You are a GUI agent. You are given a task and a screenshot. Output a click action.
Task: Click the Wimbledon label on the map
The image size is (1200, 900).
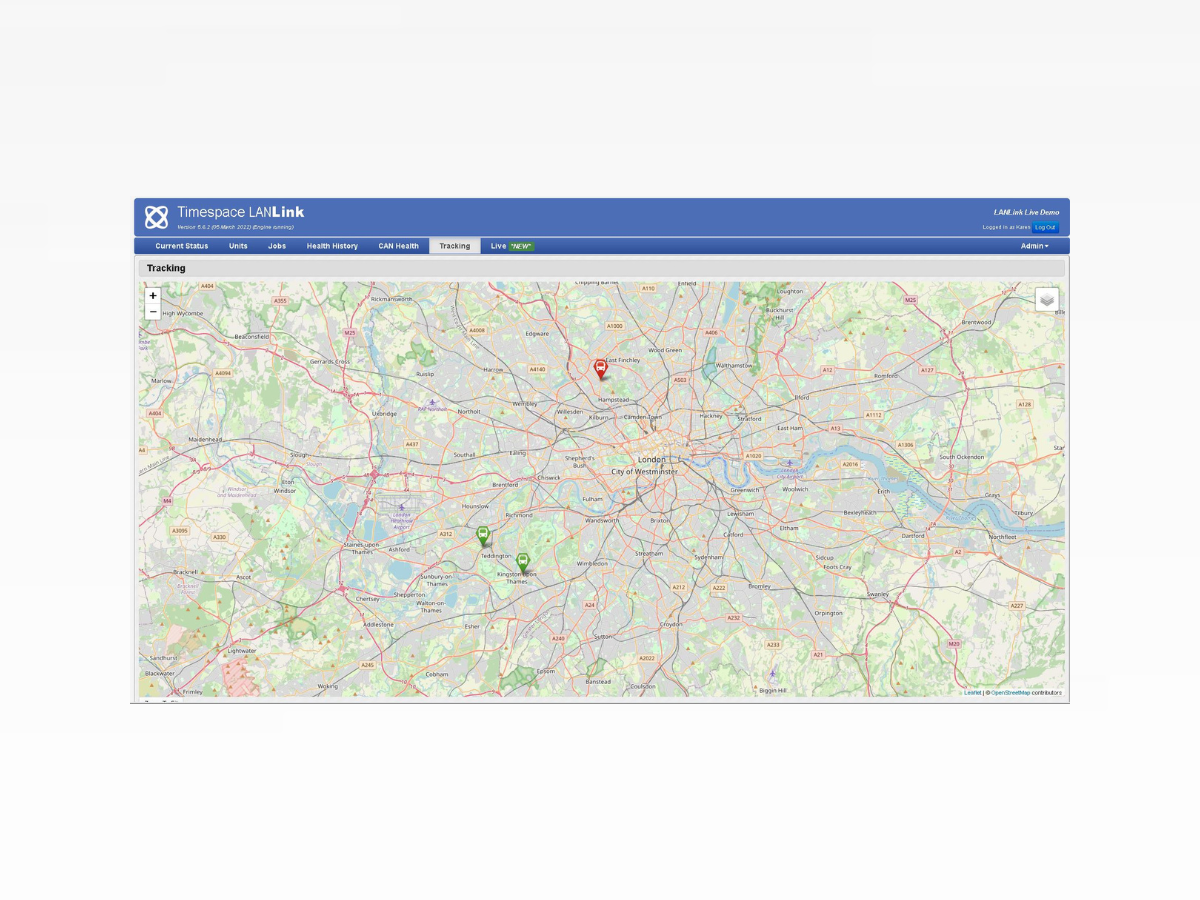click(x=592, y=563)
